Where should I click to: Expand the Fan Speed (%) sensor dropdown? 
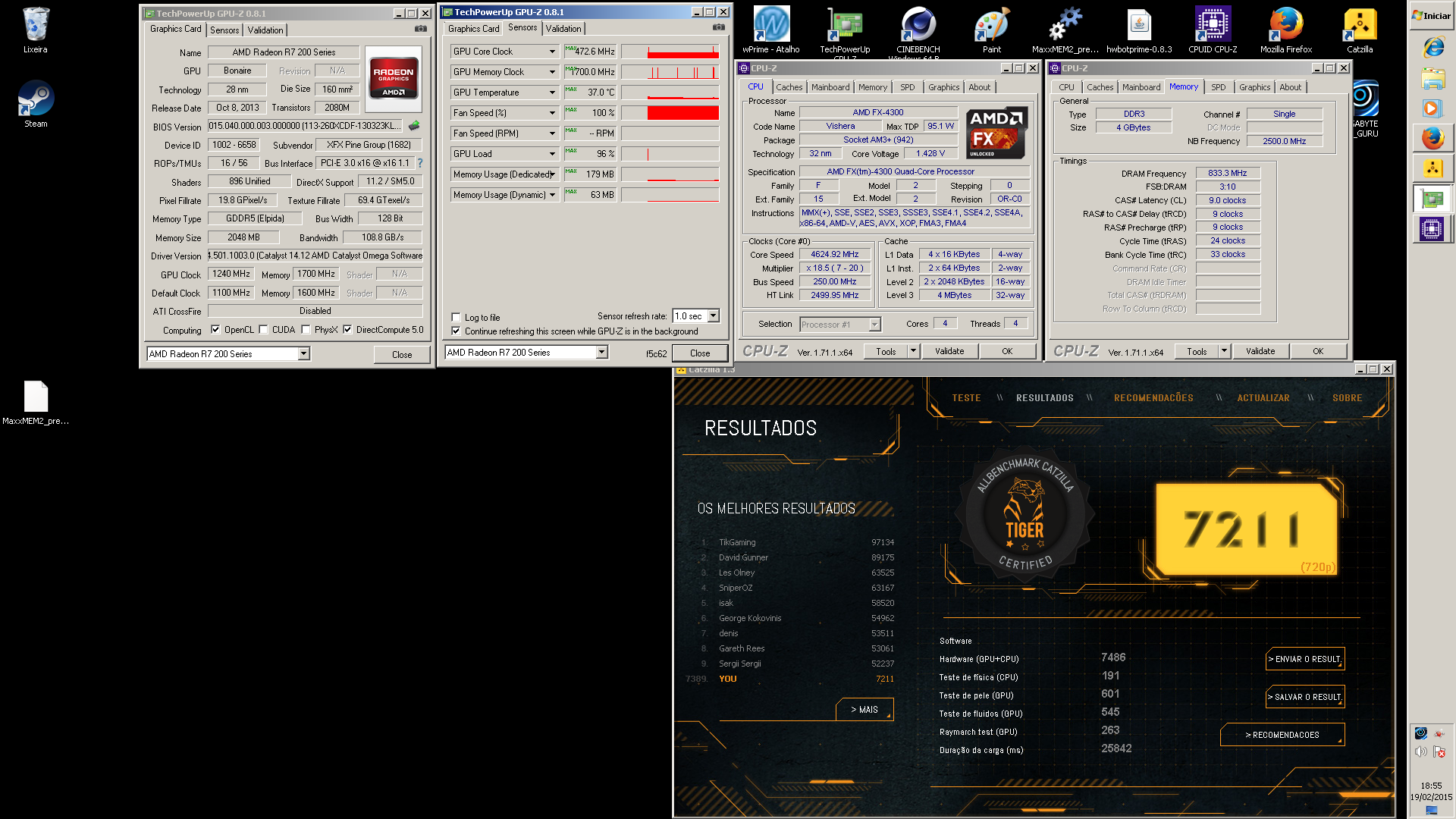(552, 113)
